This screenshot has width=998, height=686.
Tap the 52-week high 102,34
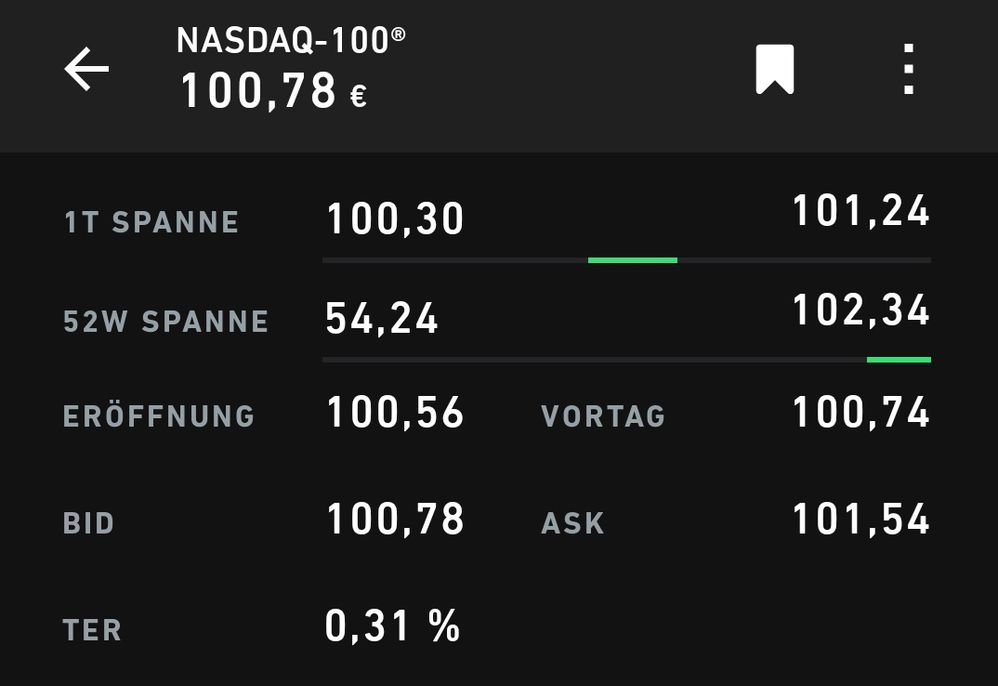(861, 311)
